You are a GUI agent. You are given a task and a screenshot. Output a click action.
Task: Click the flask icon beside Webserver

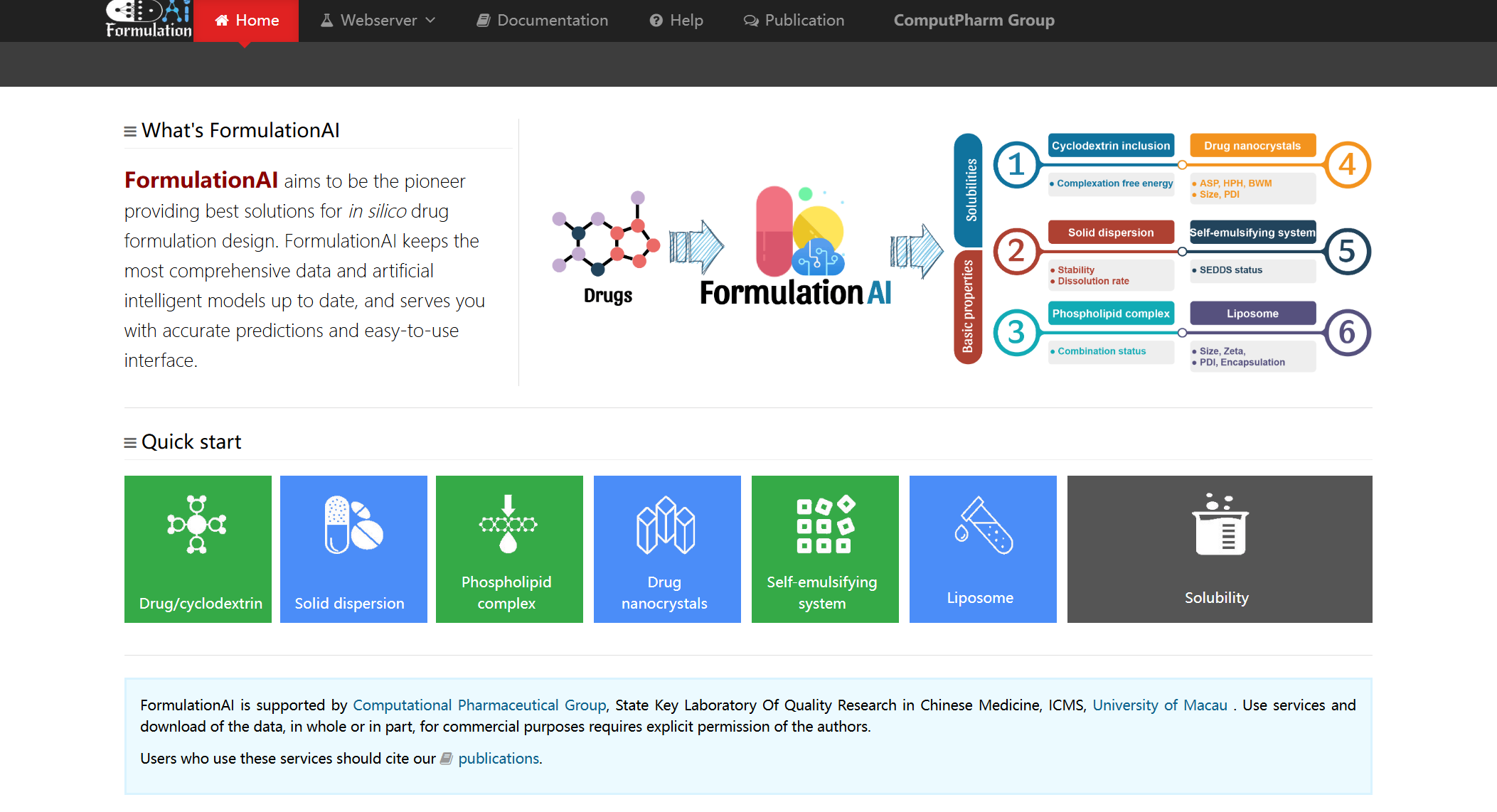(x=326, y=21)
